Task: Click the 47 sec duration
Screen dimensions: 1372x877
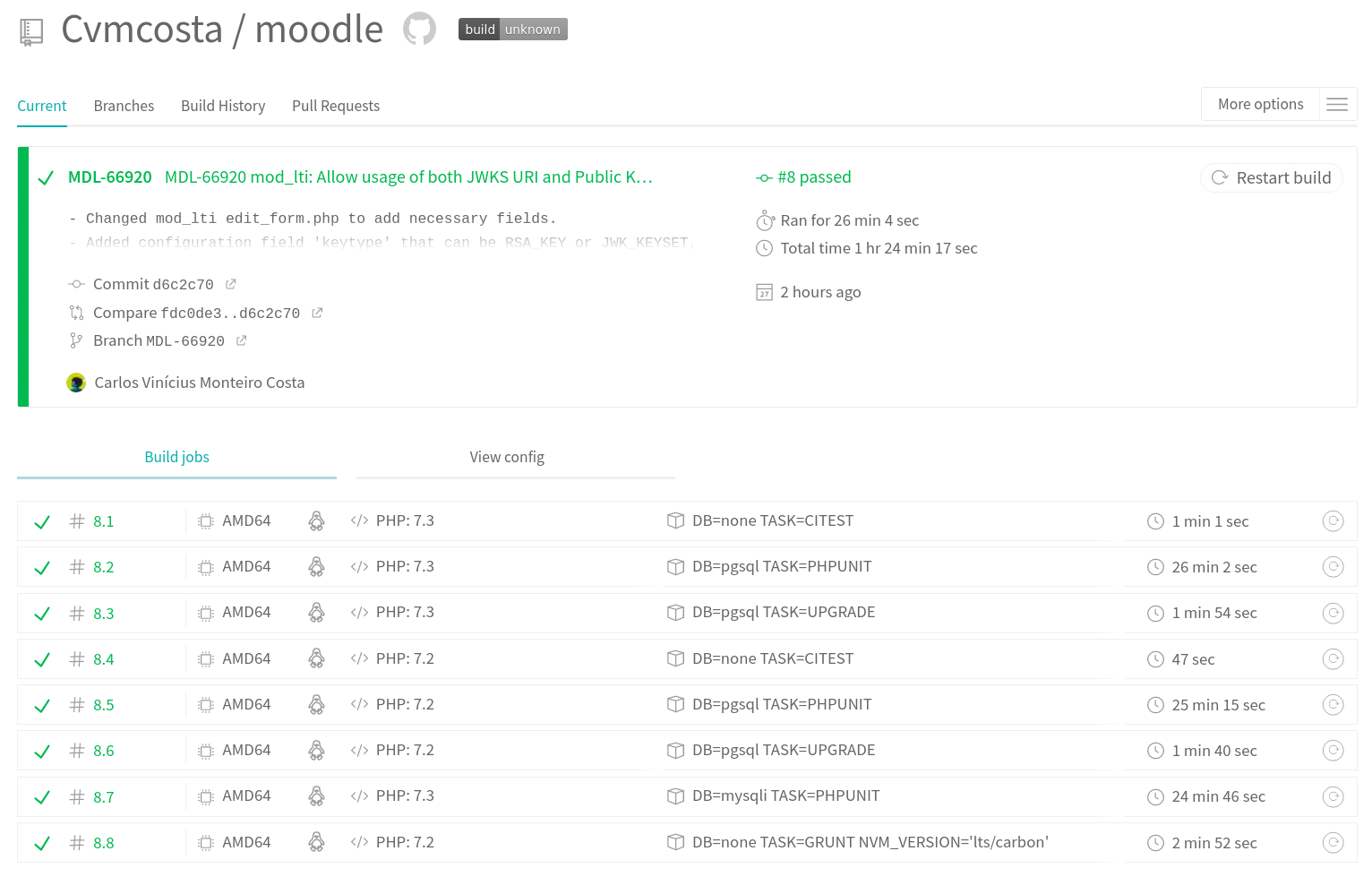Action: pyautogui.click(x=1193, y=659)
